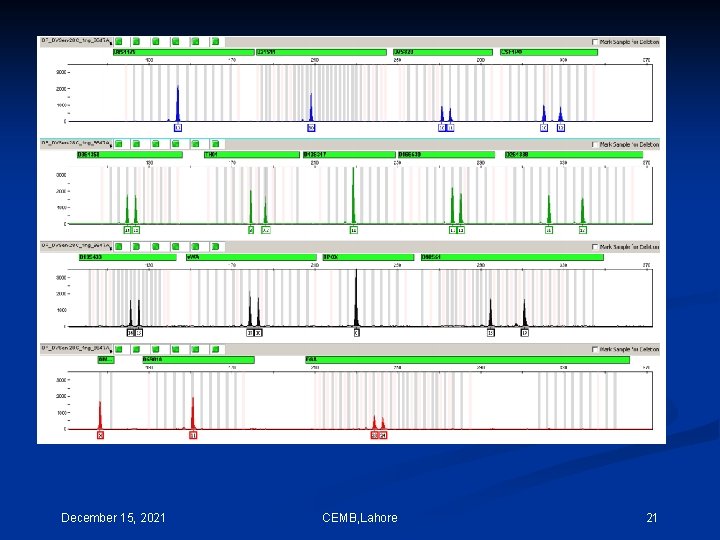Select the D16S539 marker bar
This screenshot has height=540, width=720.
(x=446, y=155)
